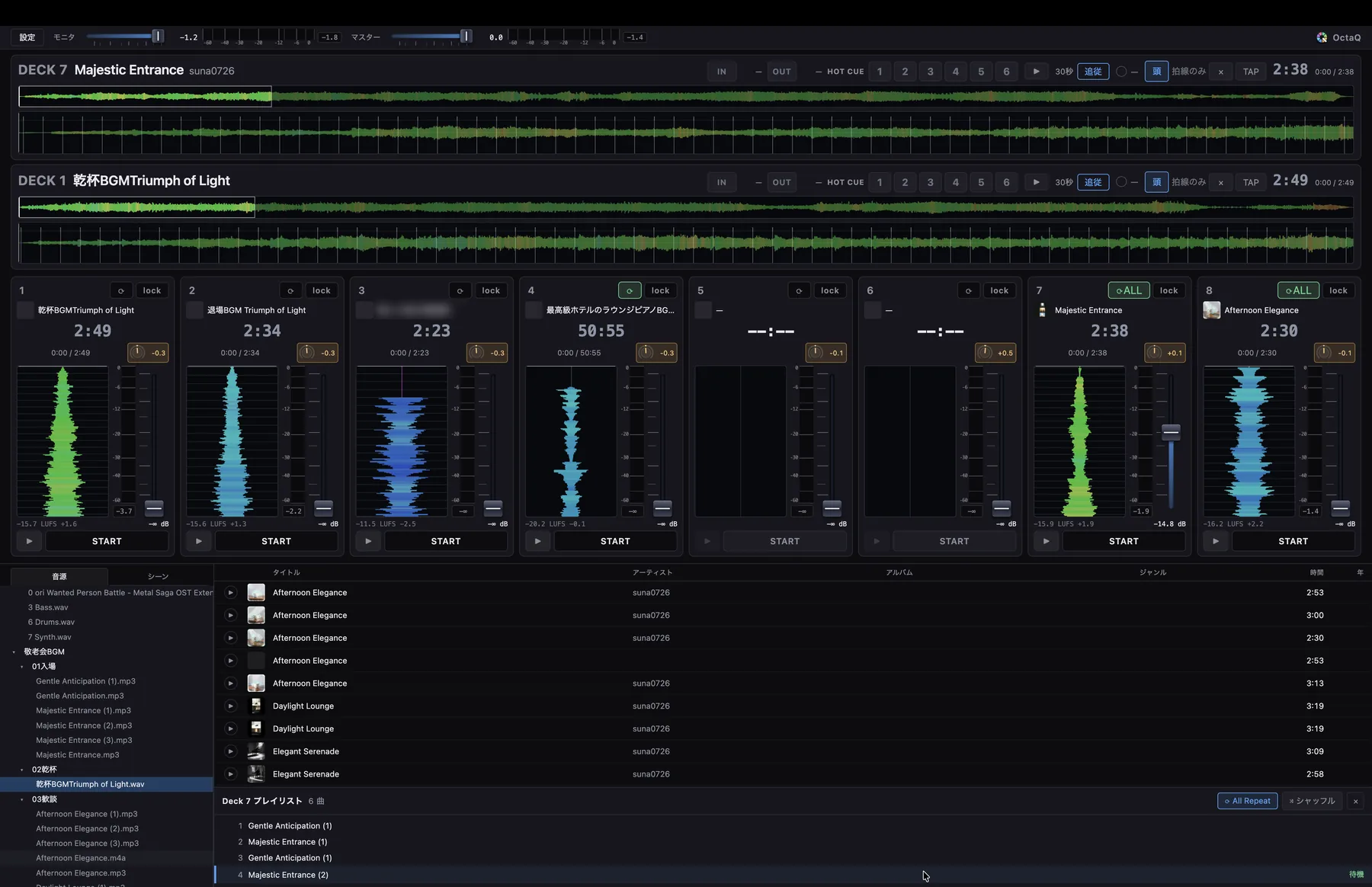Viewport: 1372px width, 887px height.
Task: Click HOT CUE 3 in DECK 7 header
Action: 930,72
